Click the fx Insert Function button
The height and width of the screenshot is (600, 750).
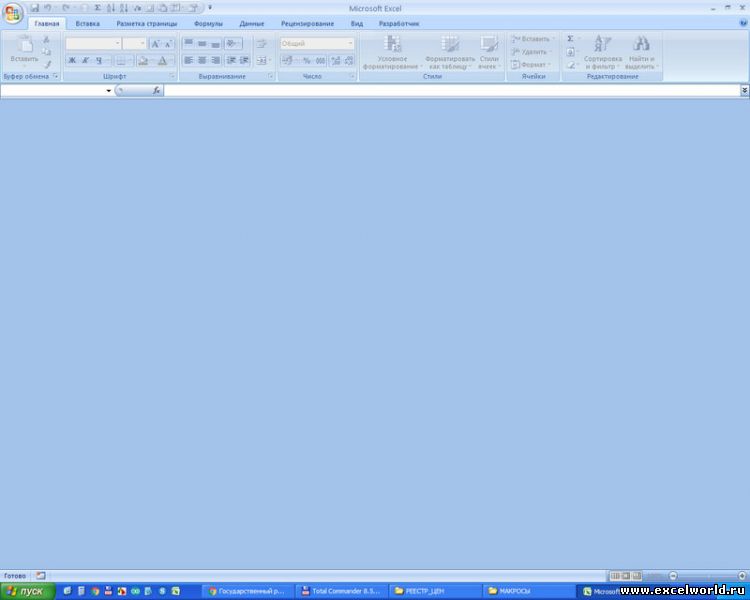tap(156, 90)
